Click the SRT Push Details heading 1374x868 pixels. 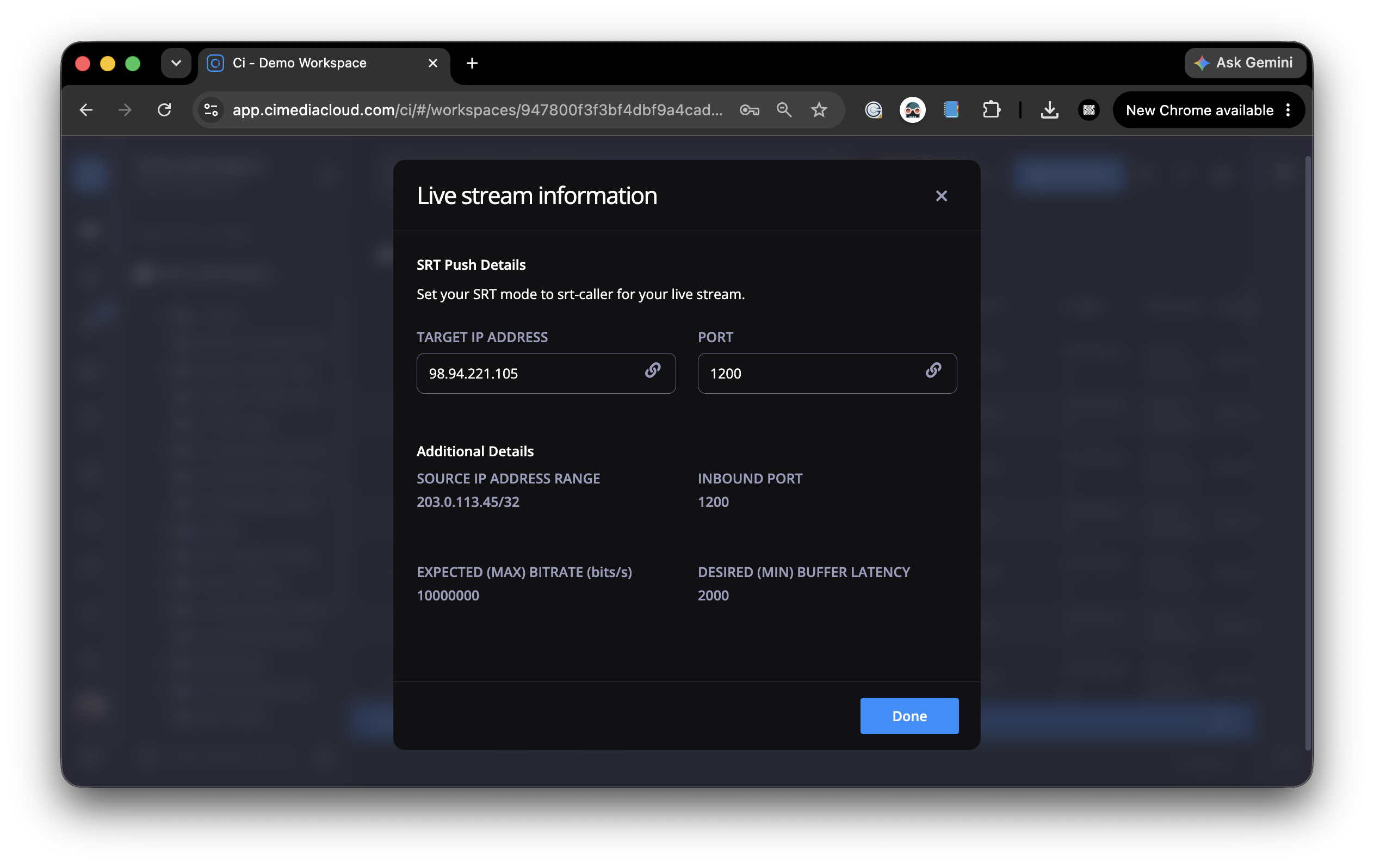point(471,264)
